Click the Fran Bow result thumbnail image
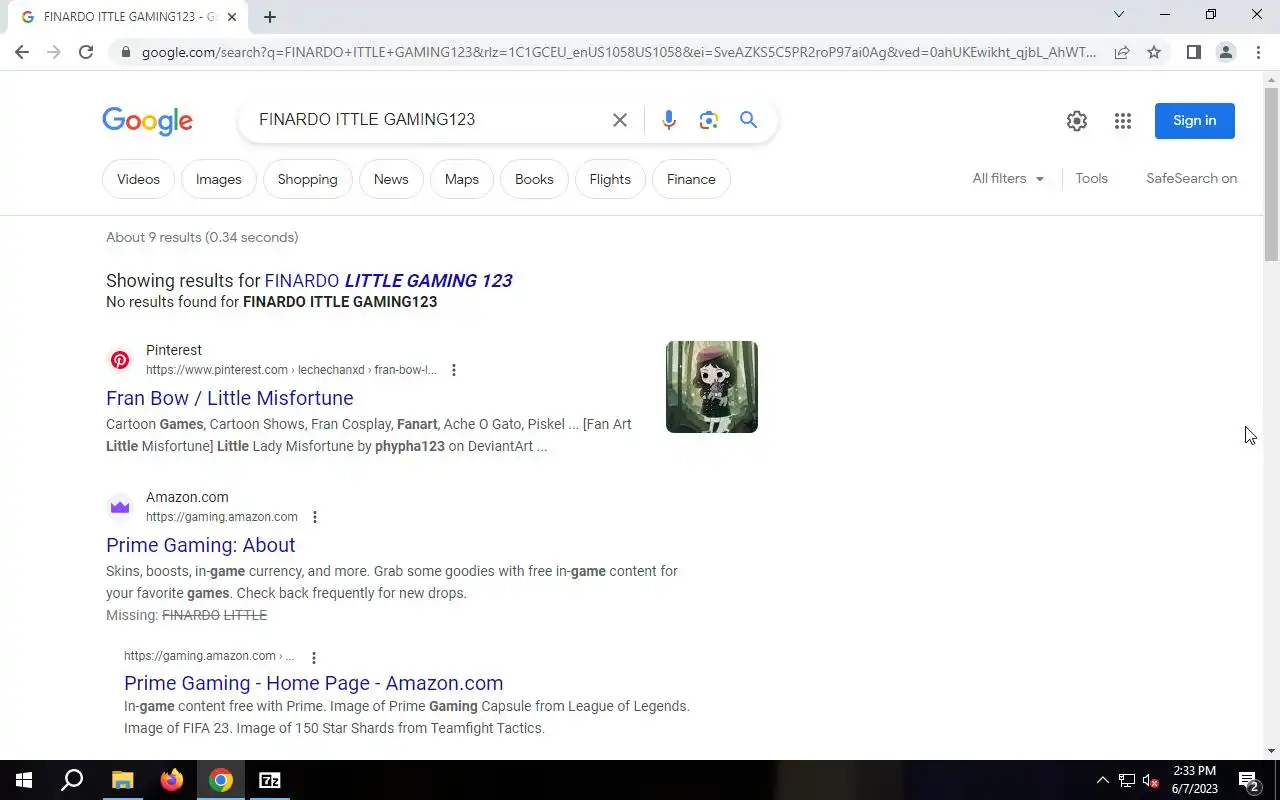The width and height of the screenshot is (1280, 800). tap(711, 387)
